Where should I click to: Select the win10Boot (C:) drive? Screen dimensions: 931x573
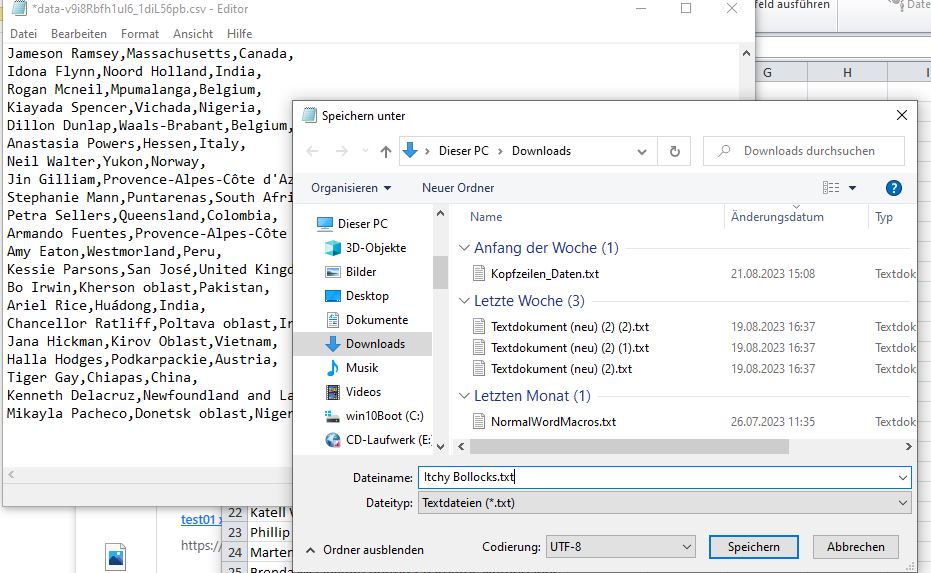[384, 416]
